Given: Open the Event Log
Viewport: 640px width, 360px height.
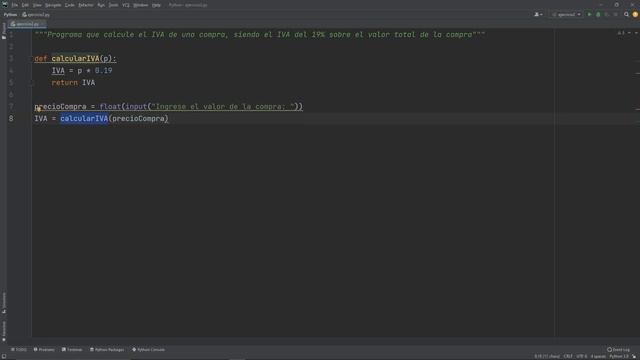Looking at the screenshot, I should 618,350.
